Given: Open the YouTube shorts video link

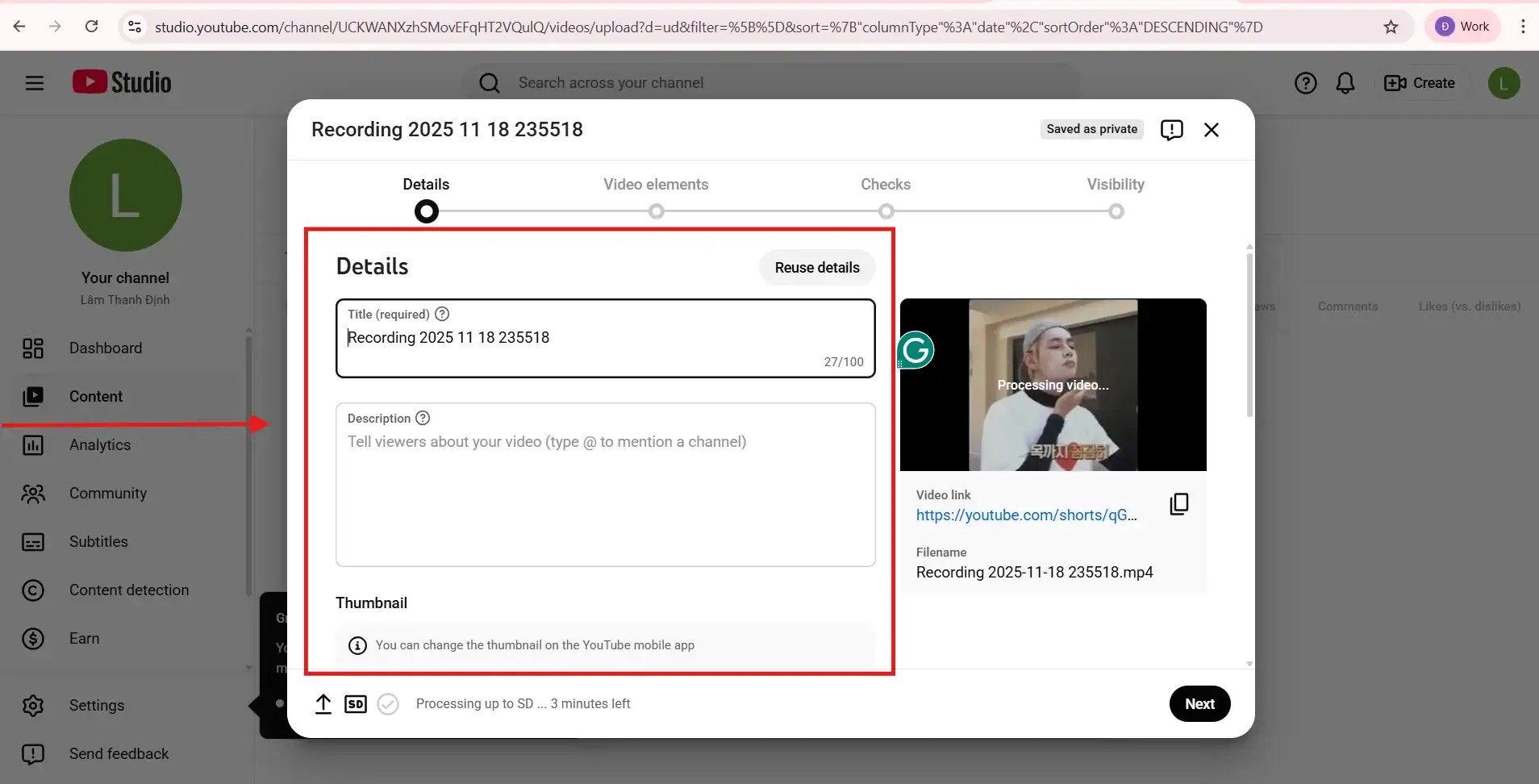Looking at the screenshot, I should click(x=1026, y=515).
